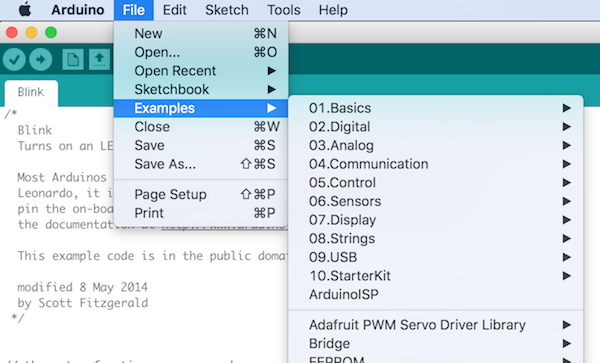Expand the 05.Control examples submenu
Viewport: 600px width, 363px height.
436,183
